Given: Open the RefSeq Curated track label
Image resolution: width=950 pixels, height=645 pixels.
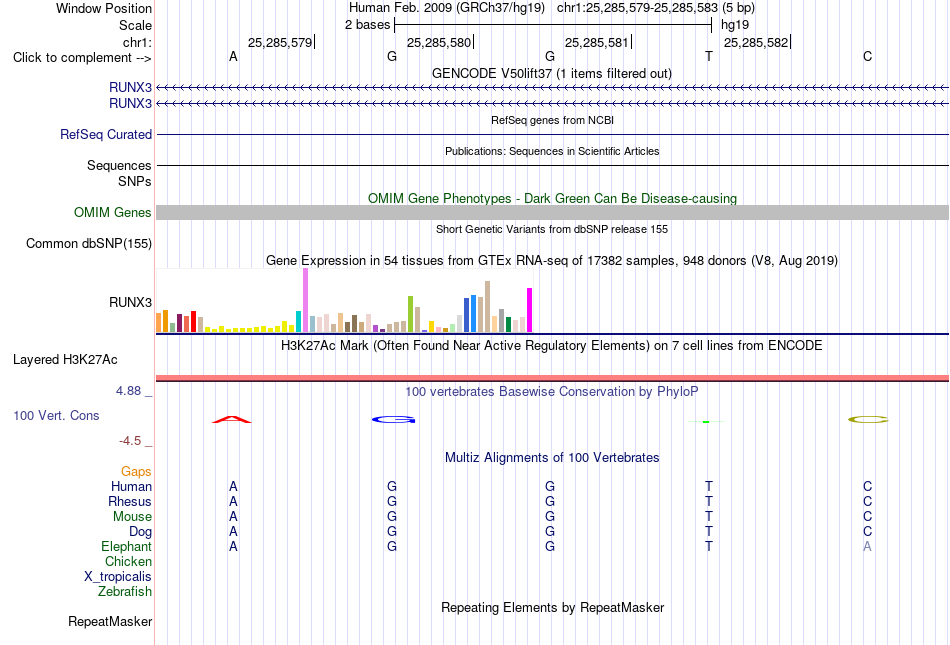Looking at the screenshot, I should pos(106,134).
